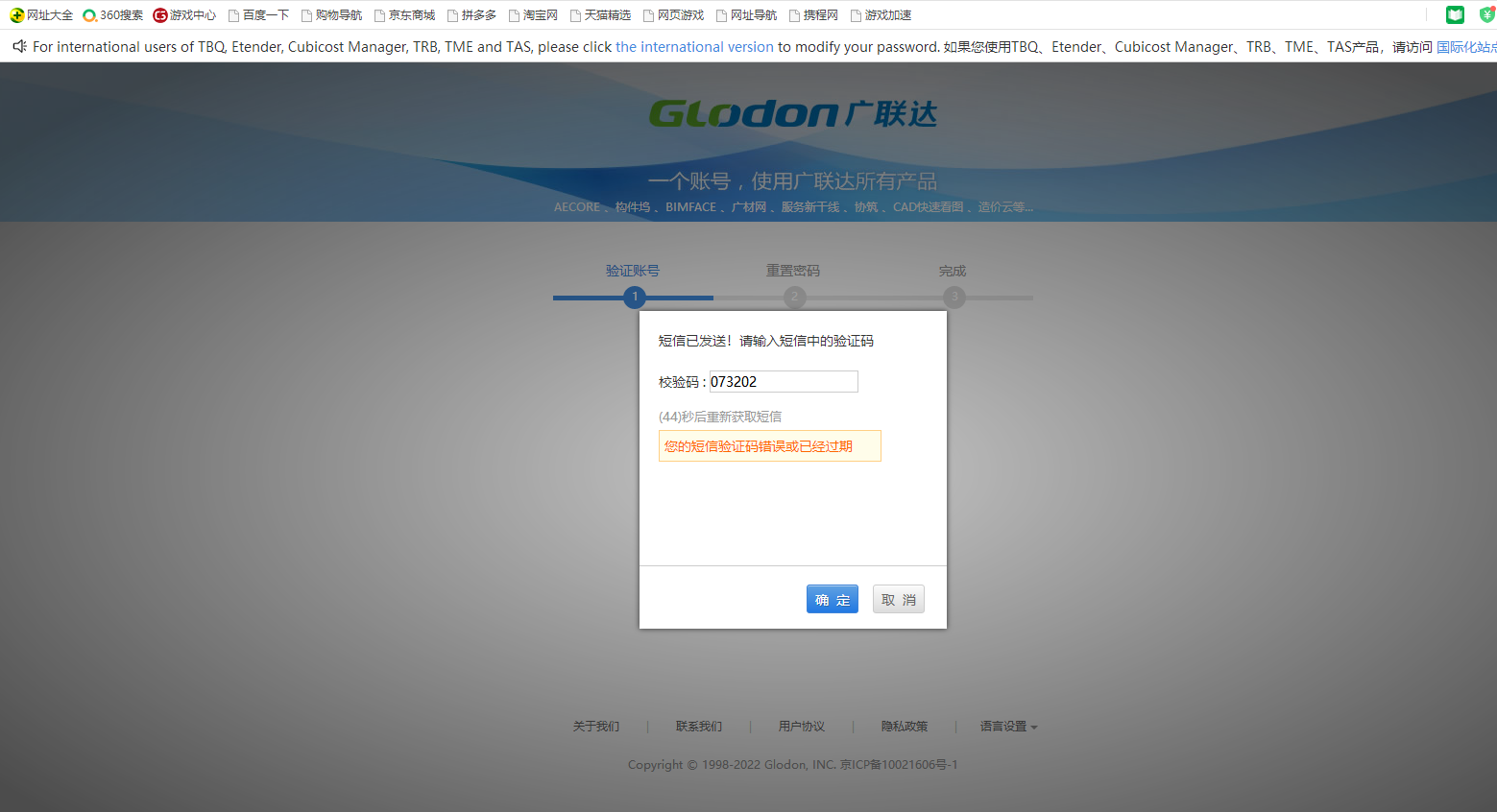Open the 网址大全 bookmark
The height and width of the screenshot is (812, 1497).
[x=41, y=15]
